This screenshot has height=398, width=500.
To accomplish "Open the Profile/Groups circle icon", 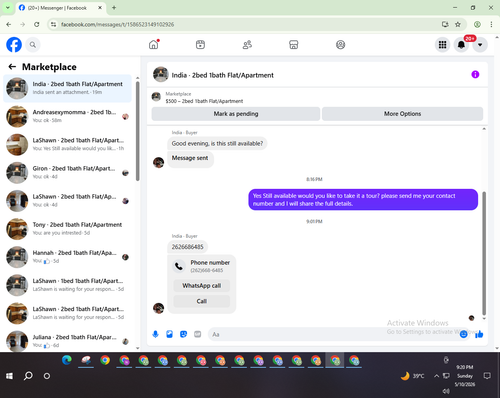I will (x=340, y=45).
